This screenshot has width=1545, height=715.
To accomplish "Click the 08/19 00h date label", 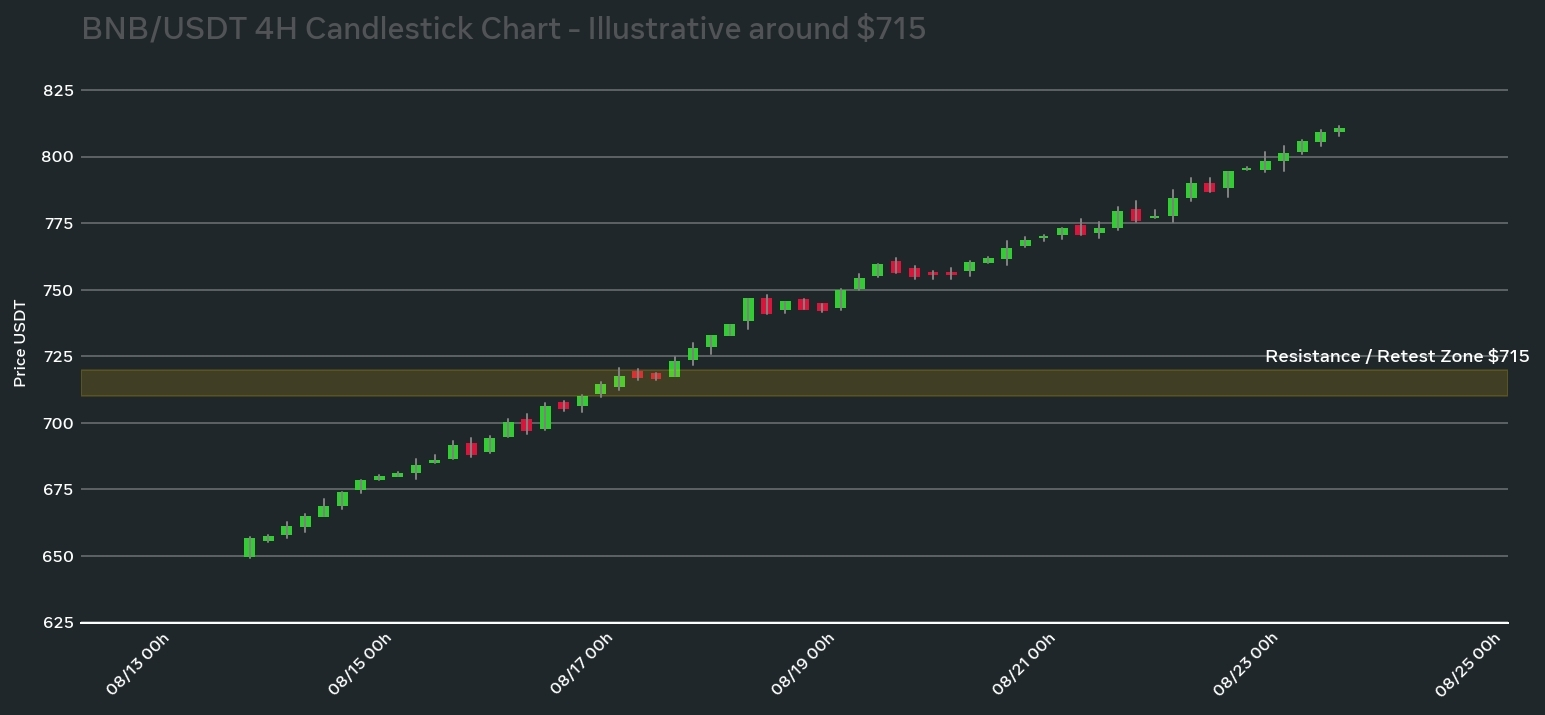I will tap(802, 664).
